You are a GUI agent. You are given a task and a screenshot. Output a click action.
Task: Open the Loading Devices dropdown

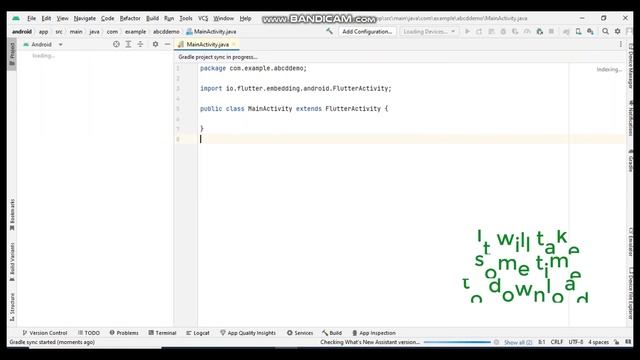pyautogui.click(x=429, y=31)
